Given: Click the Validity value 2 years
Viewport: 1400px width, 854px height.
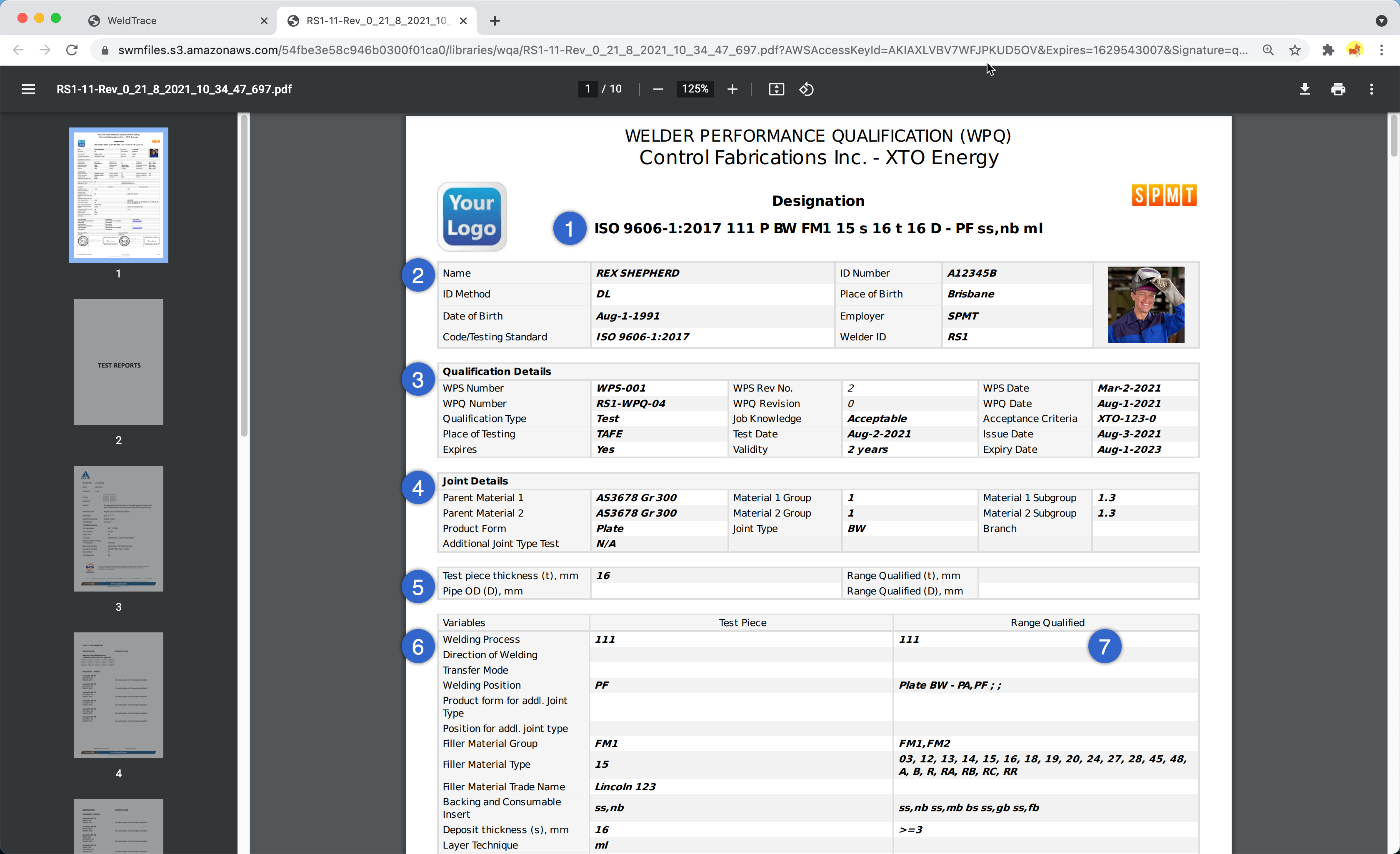Looking at the screenshot, I should point(867,449).
